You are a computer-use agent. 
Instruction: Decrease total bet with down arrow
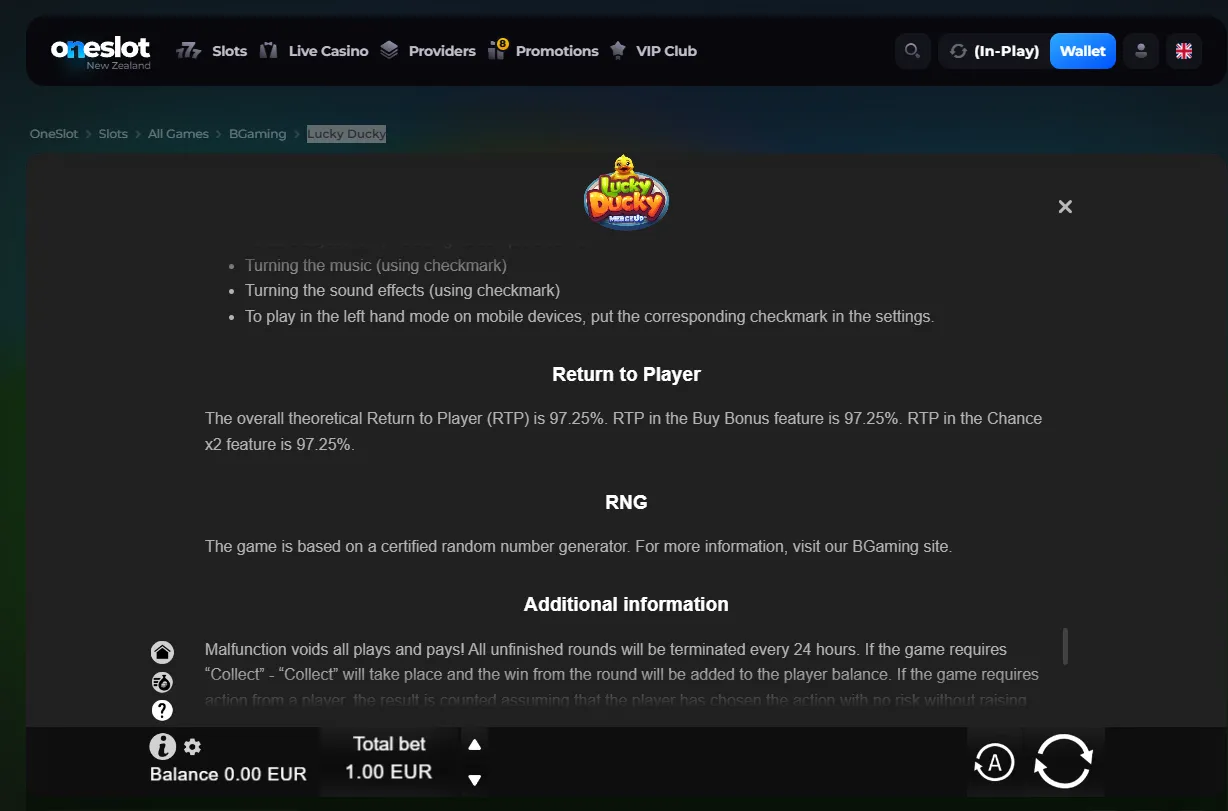click(x=475, y=780)
